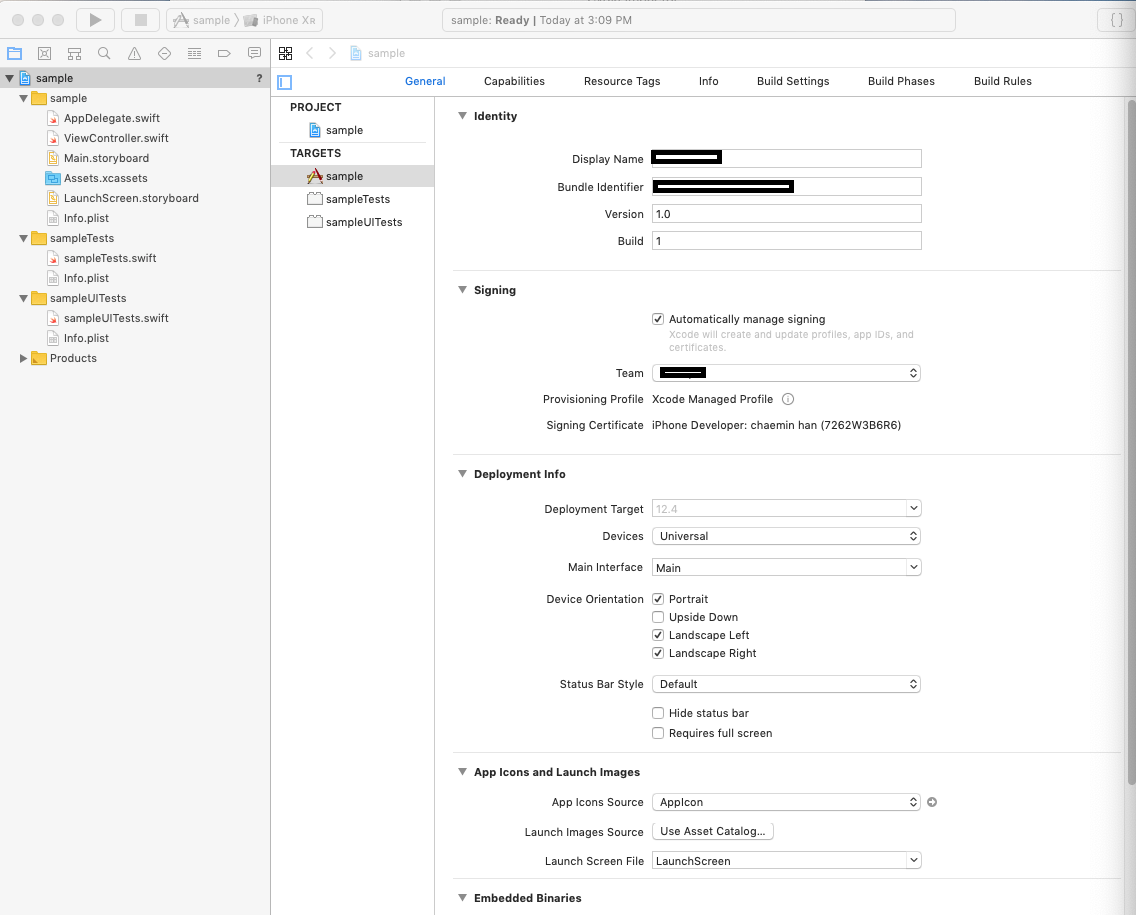Open the related items grid menu

coord(285,53)
